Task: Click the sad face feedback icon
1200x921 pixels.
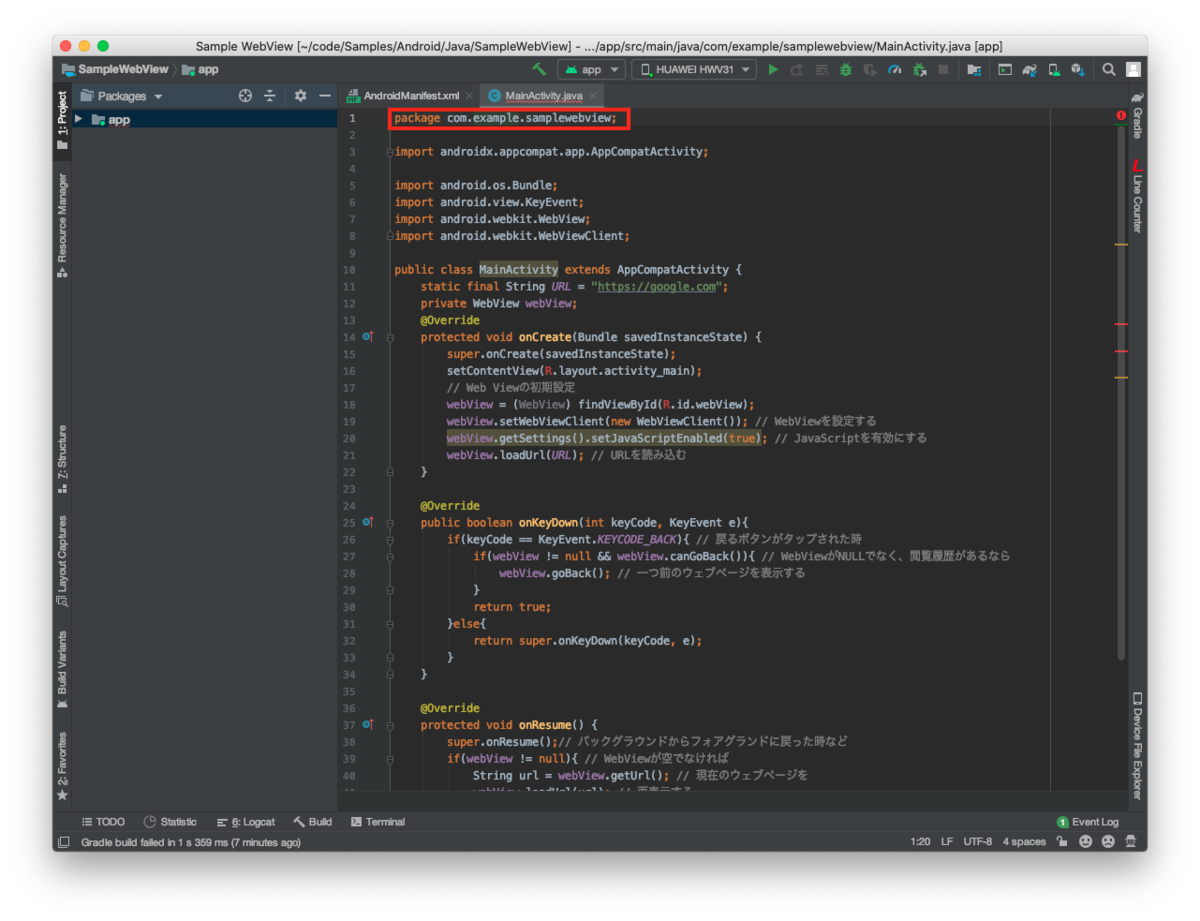Action: point(1108,842)
